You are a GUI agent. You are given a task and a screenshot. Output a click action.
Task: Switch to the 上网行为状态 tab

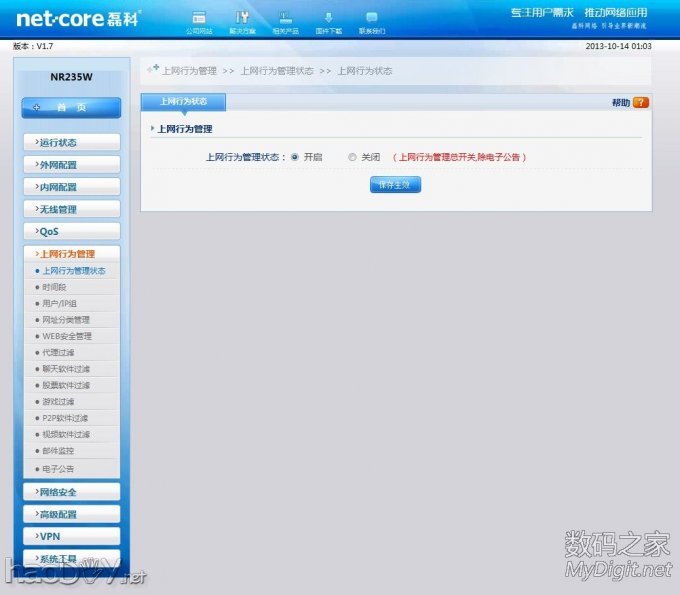tap(183, 102)
